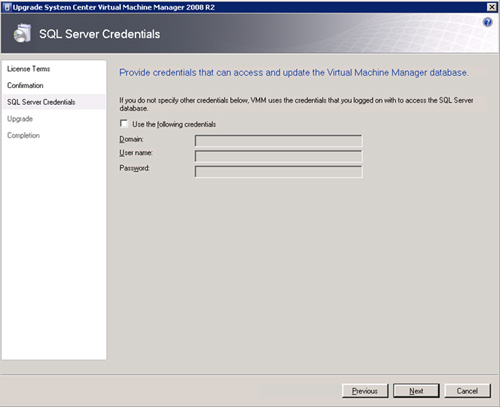
Task: Click the title bar application icon
Action: pyautogui.click(x=6, y=7)
